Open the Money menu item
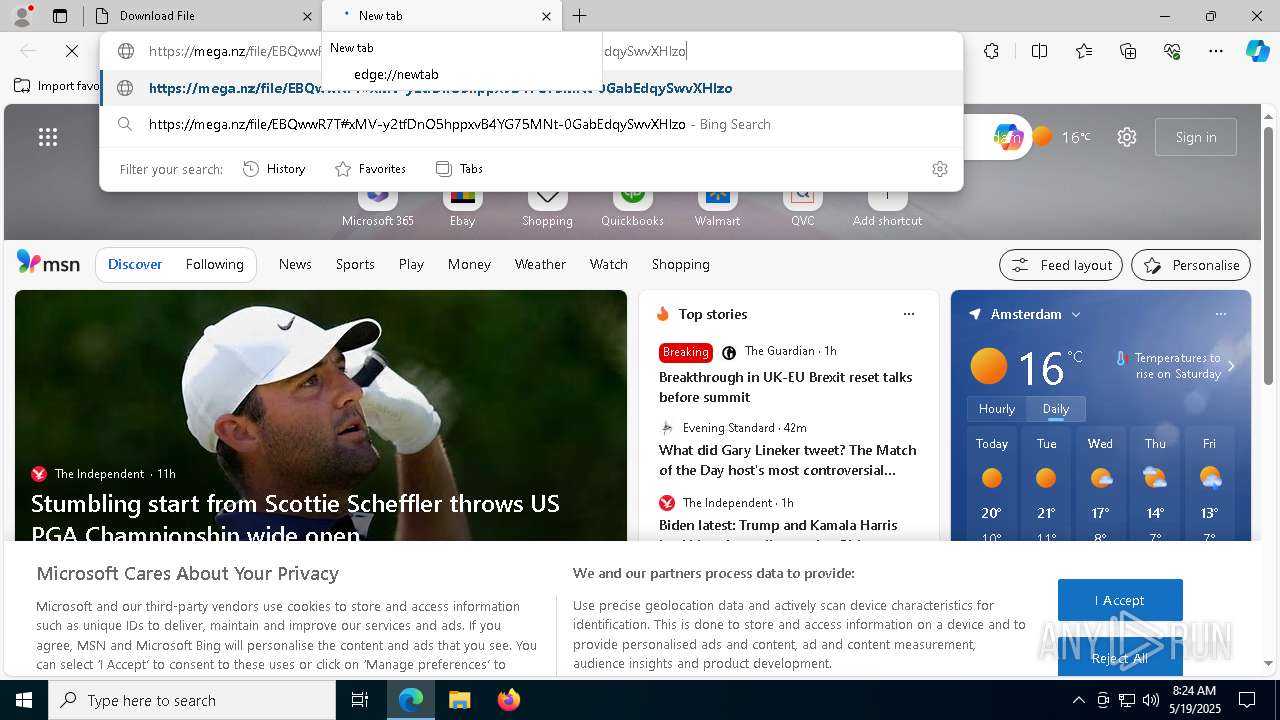This screenshot has width=1280, height=720. point(469,264)
